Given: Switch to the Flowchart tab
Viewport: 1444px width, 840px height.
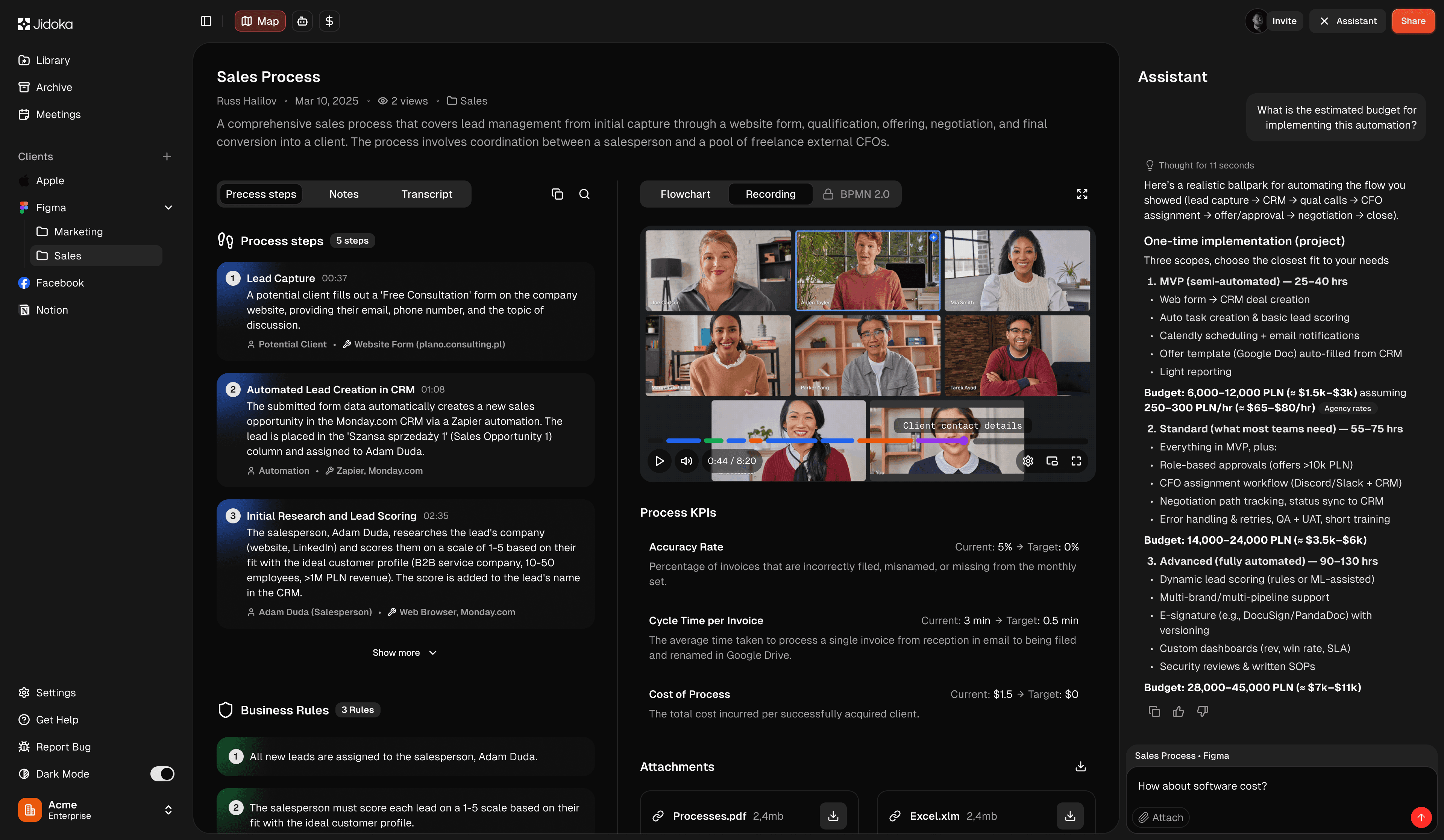Looking at the screenshot, I should (685, 194).
